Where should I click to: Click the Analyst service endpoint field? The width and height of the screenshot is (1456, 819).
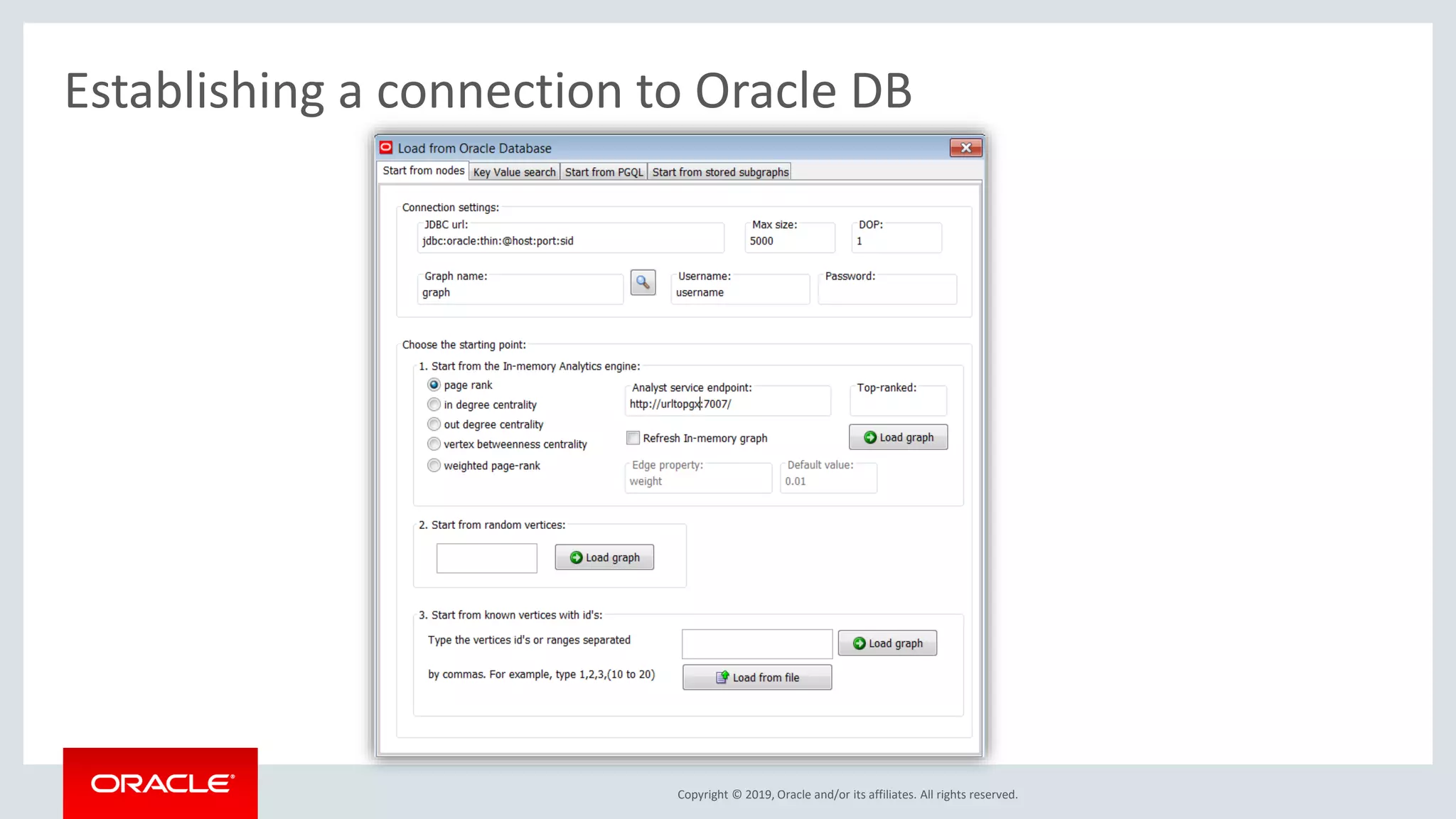click(727, 404)
